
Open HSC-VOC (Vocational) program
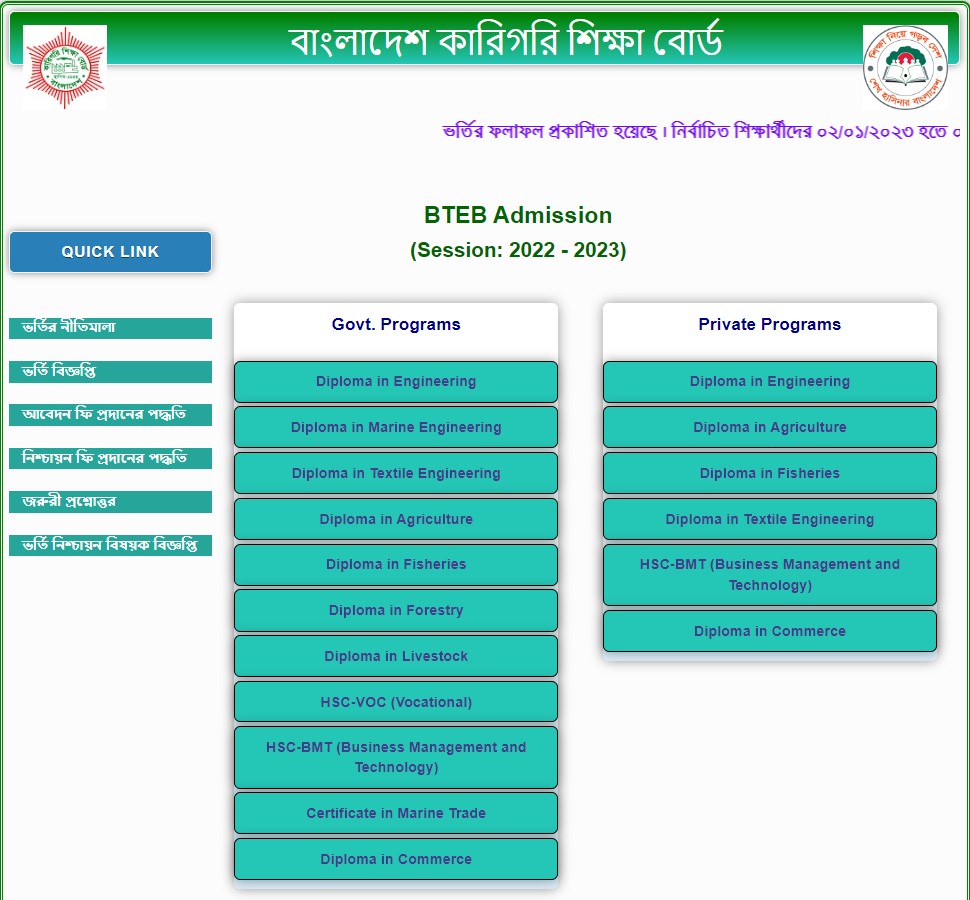pos(396,702)
